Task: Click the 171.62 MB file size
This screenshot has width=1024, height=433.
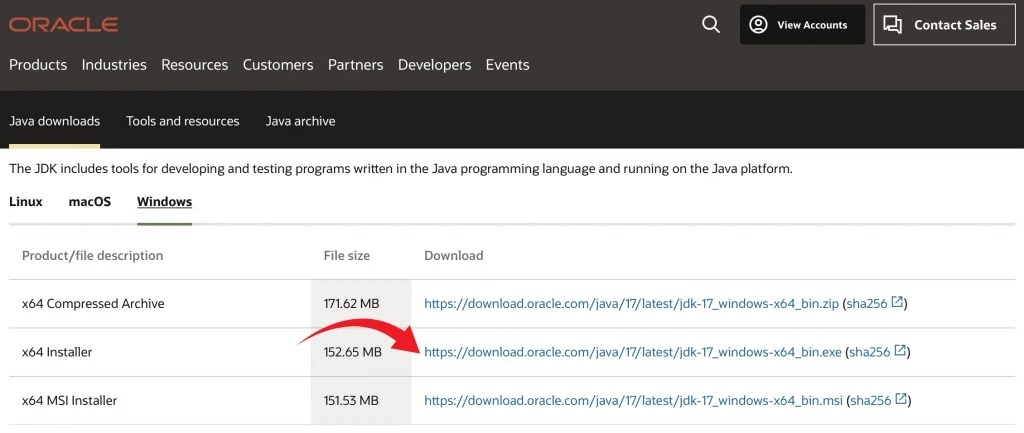Action: point(351,304)
